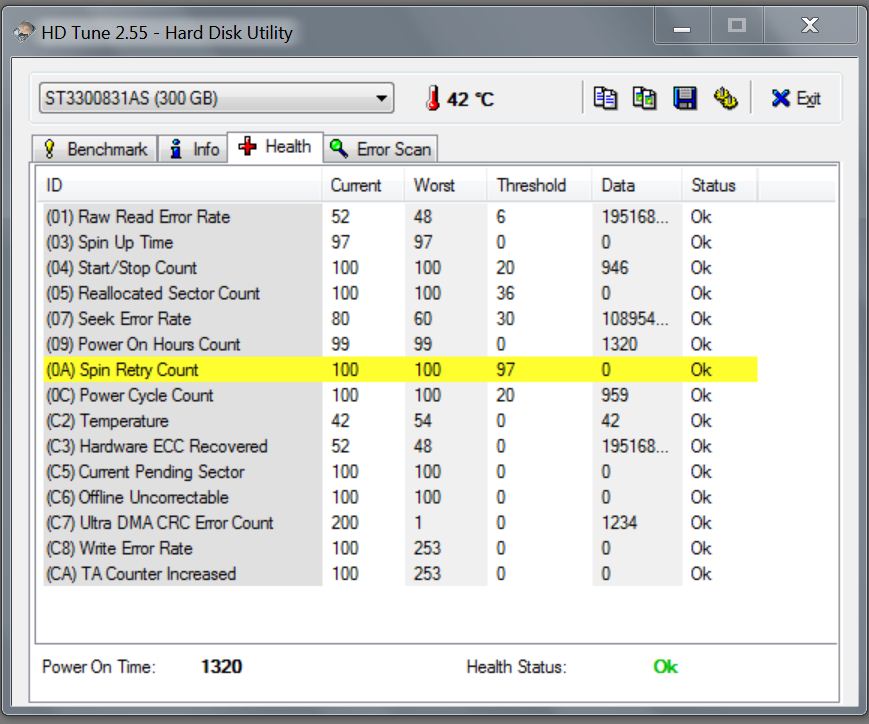Screen dimensions: 869x724
Task: Click the Threshold column header
Action: pos(539,185)
